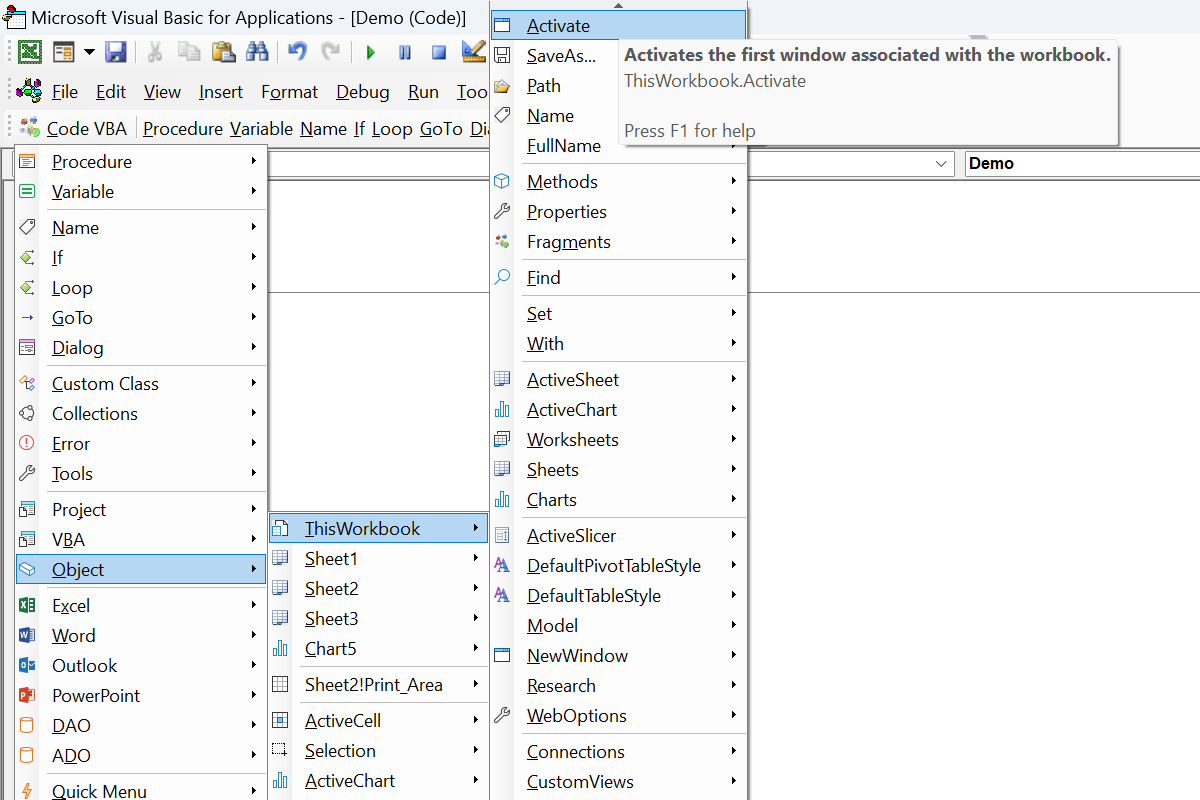Expand the Worksheets submenu arrow
This screenshot has width=1200, height=800.
pos(734,439)
